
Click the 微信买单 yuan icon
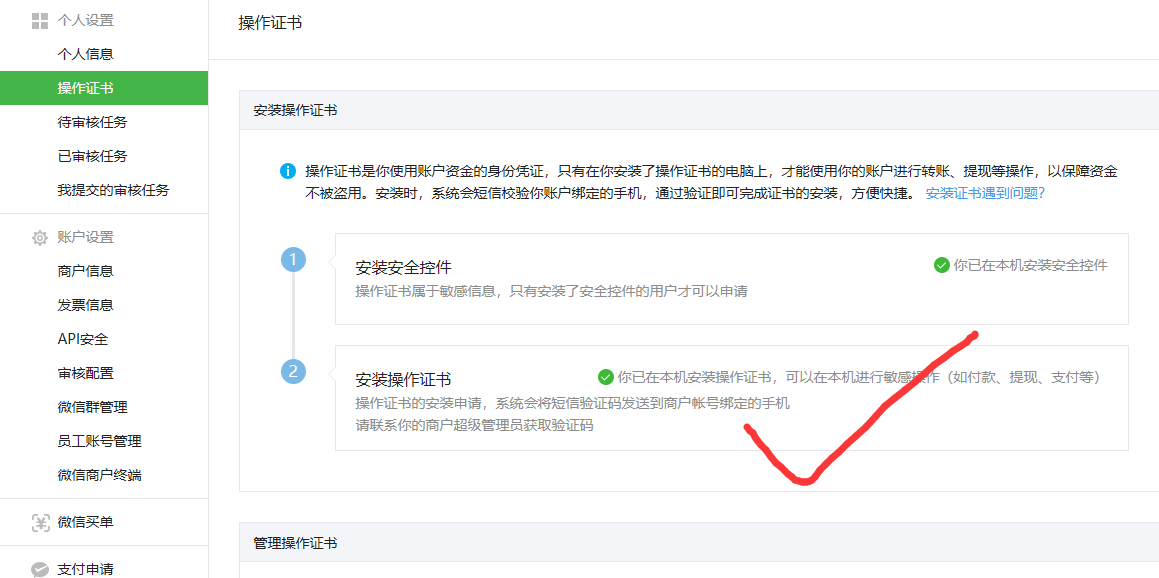(40, 522)
